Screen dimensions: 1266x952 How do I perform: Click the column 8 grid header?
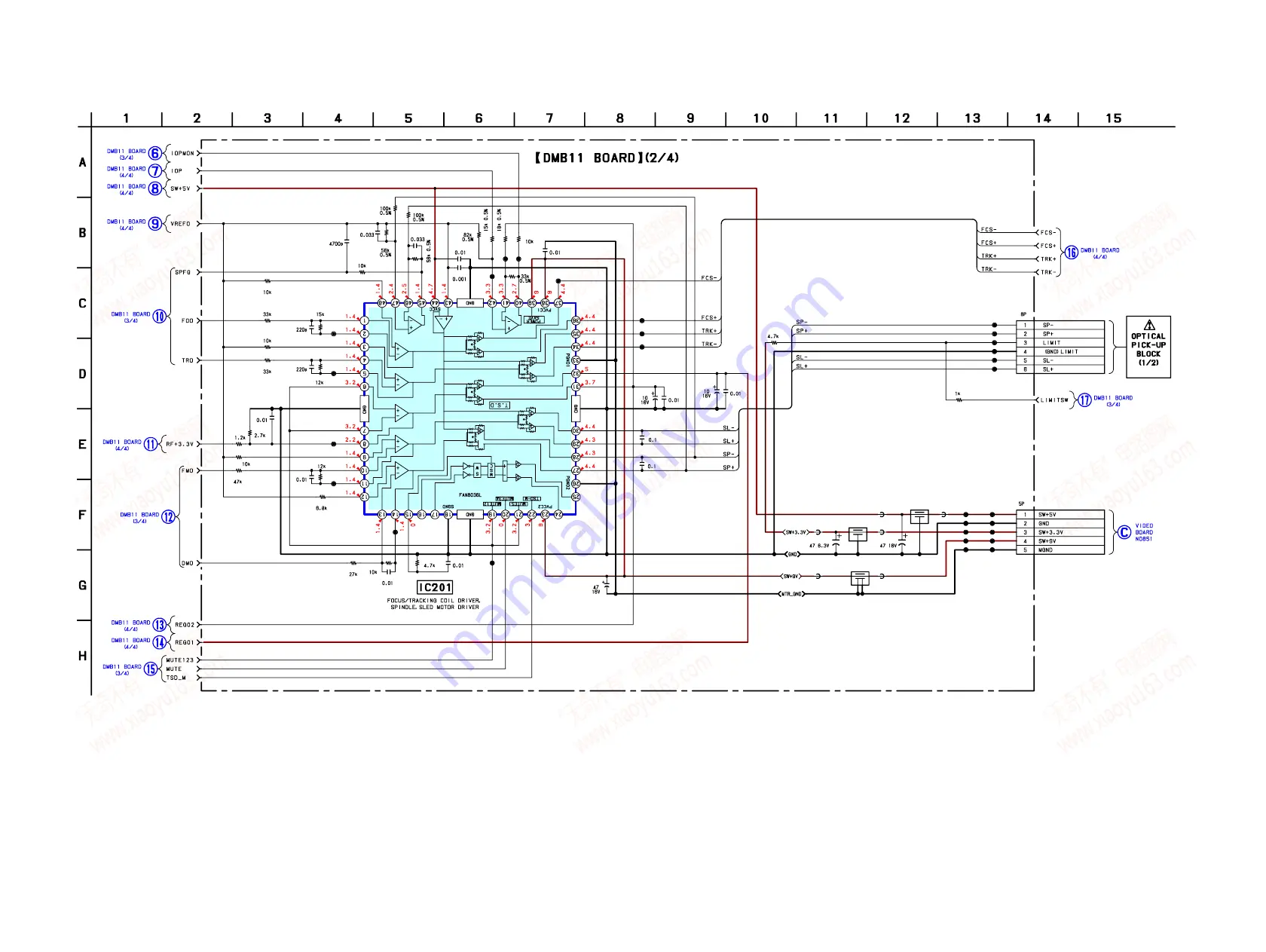pyautogui.click(x=619, y=118)
